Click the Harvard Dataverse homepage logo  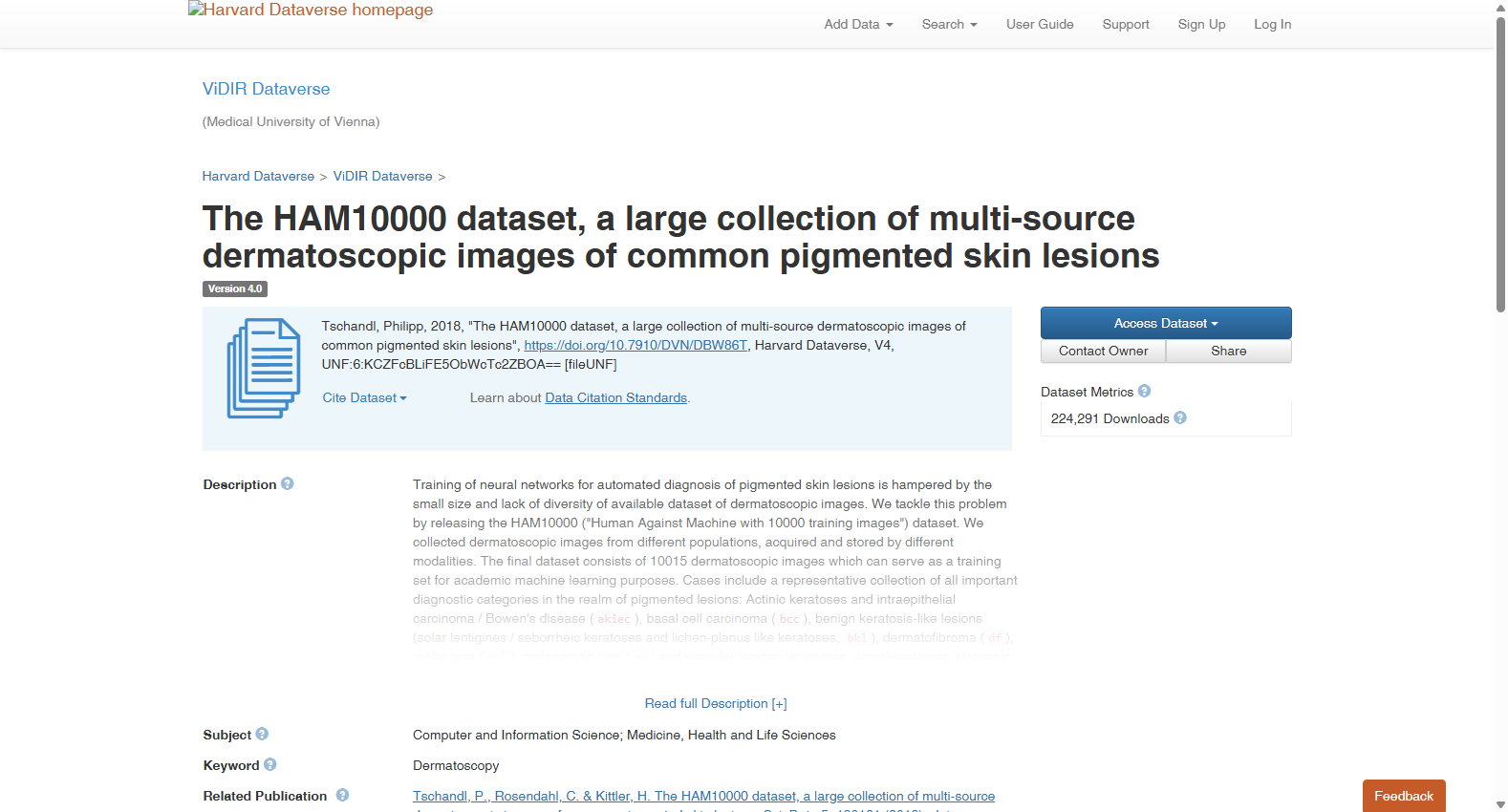[x=311, y=11]
